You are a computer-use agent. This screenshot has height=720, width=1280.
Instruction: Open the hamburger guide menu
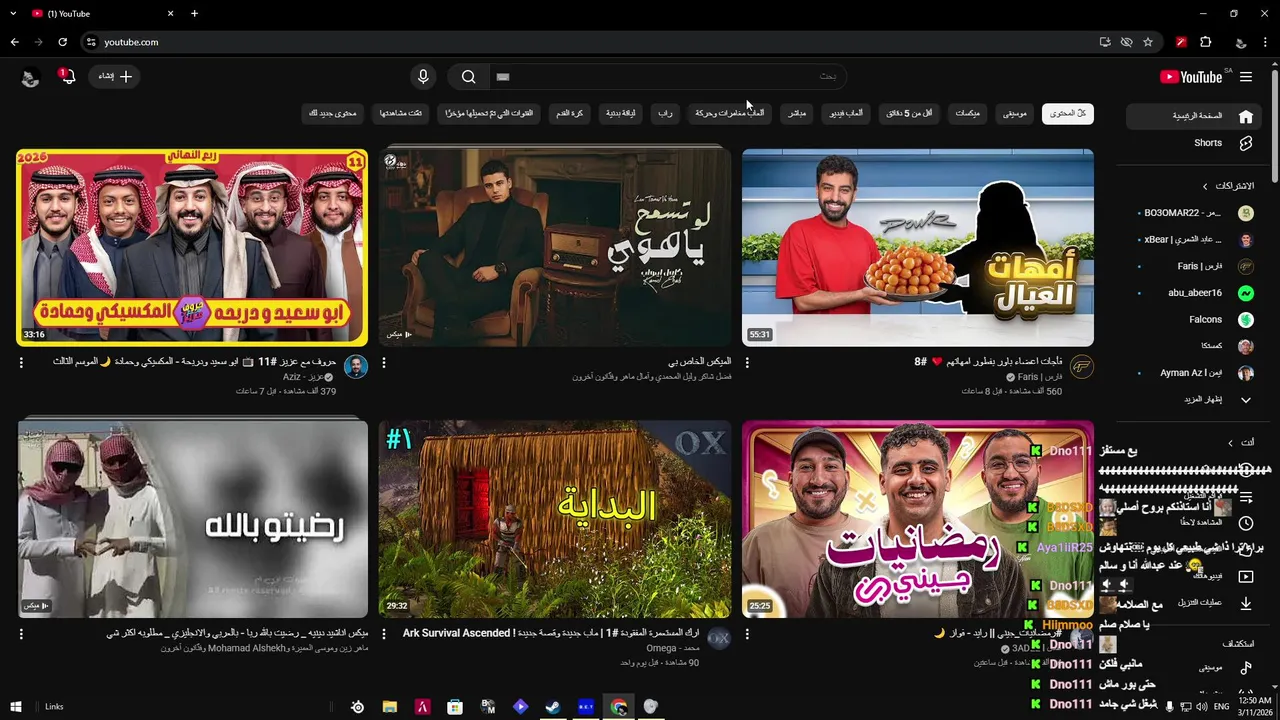1246,77
